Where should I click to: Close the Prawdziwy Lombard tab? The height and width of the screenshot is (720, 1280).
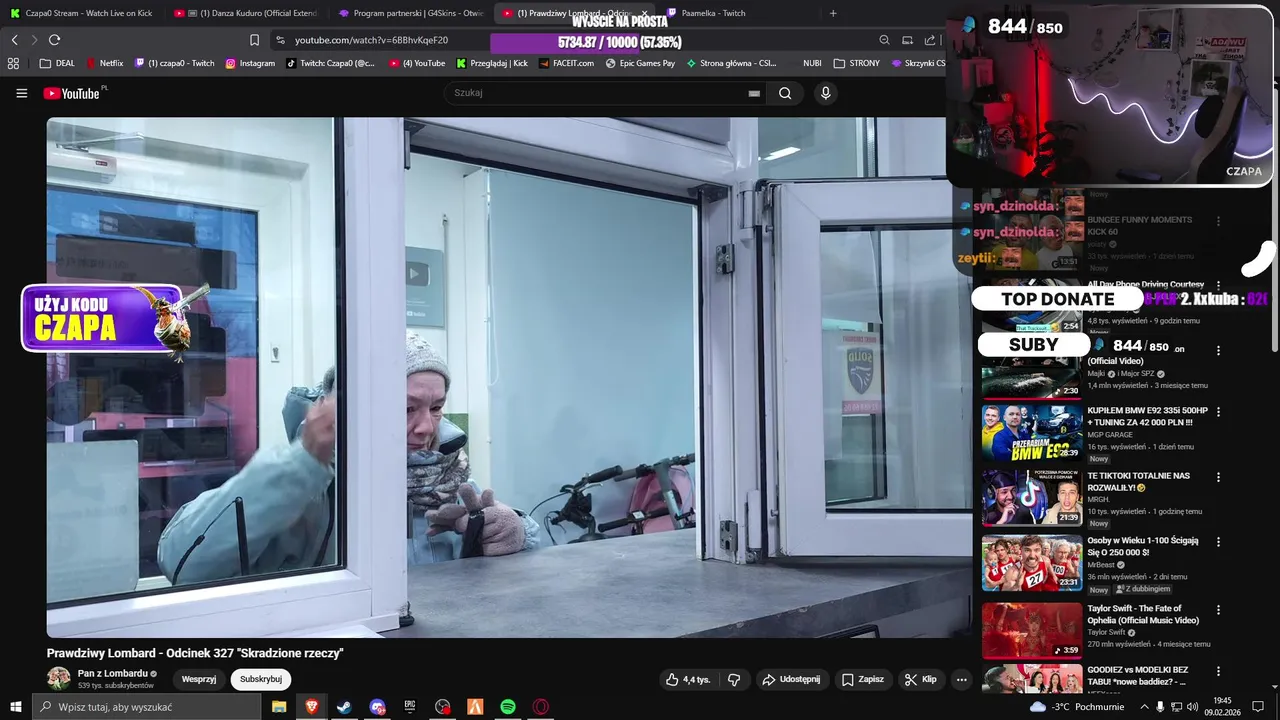pyautogui.click(x=644, y=13)
